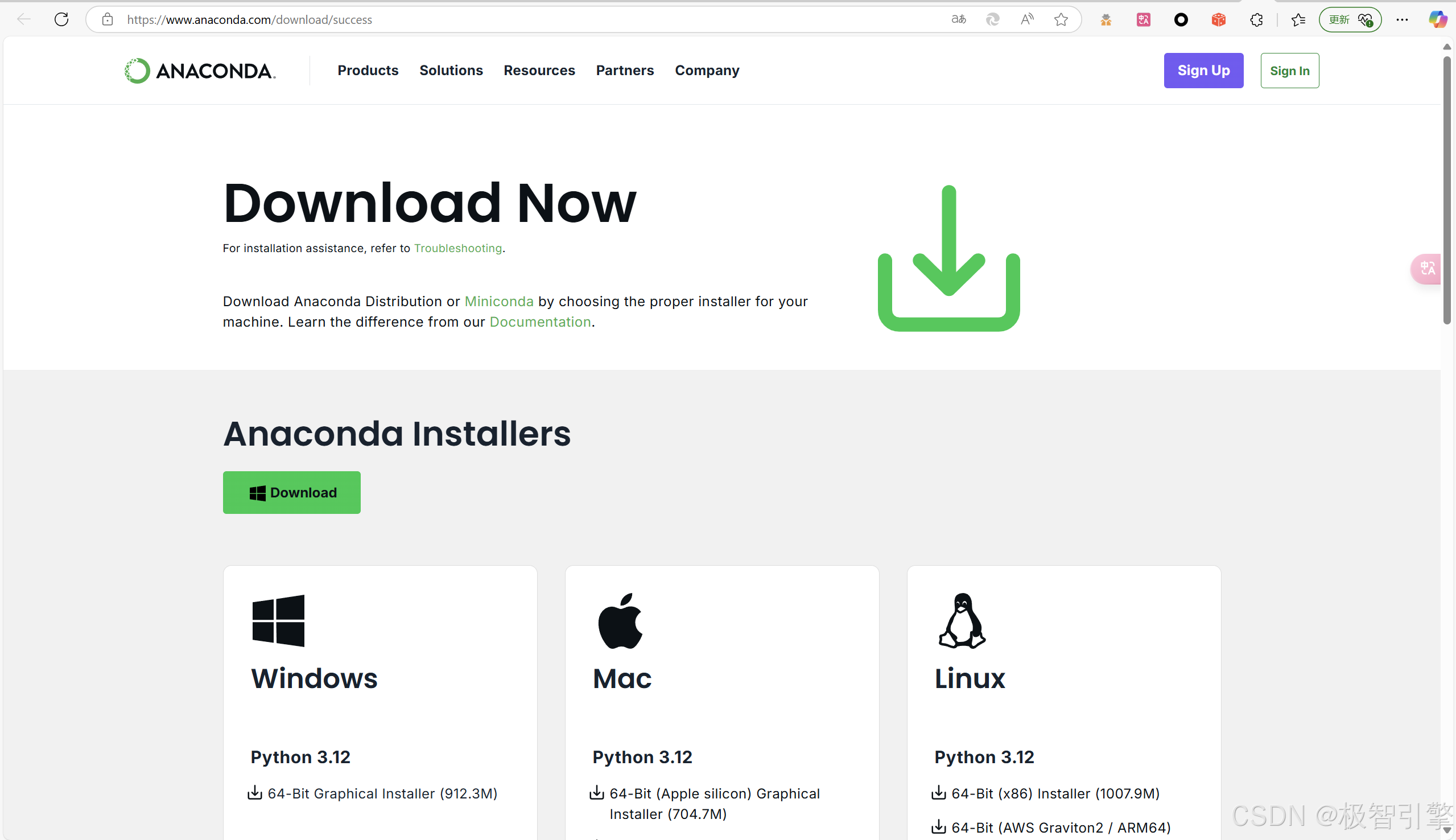
Task: Open browser settings three-dots menu
Action: click(1402, 19)
